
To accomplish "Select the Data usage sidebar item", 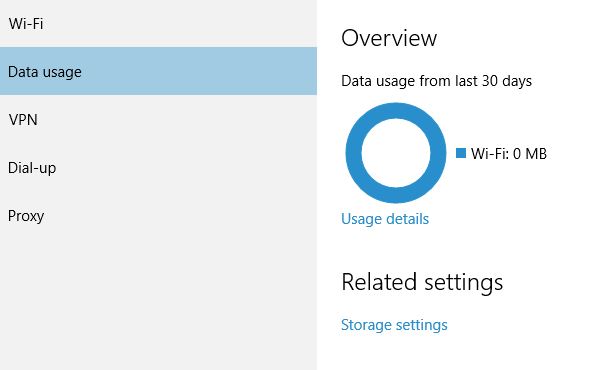I will point(158,71).
